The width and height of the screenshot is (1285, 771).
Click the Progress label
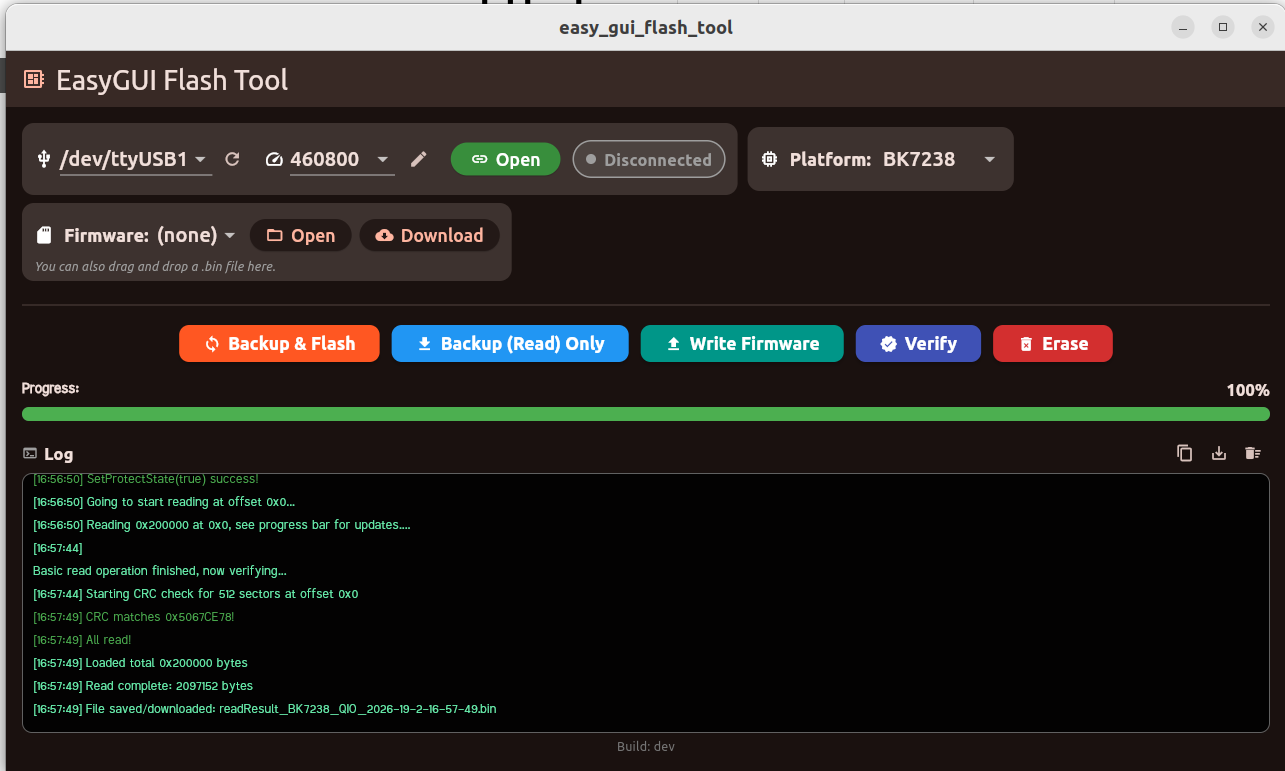pyautogui.click(x=50, y=388)
